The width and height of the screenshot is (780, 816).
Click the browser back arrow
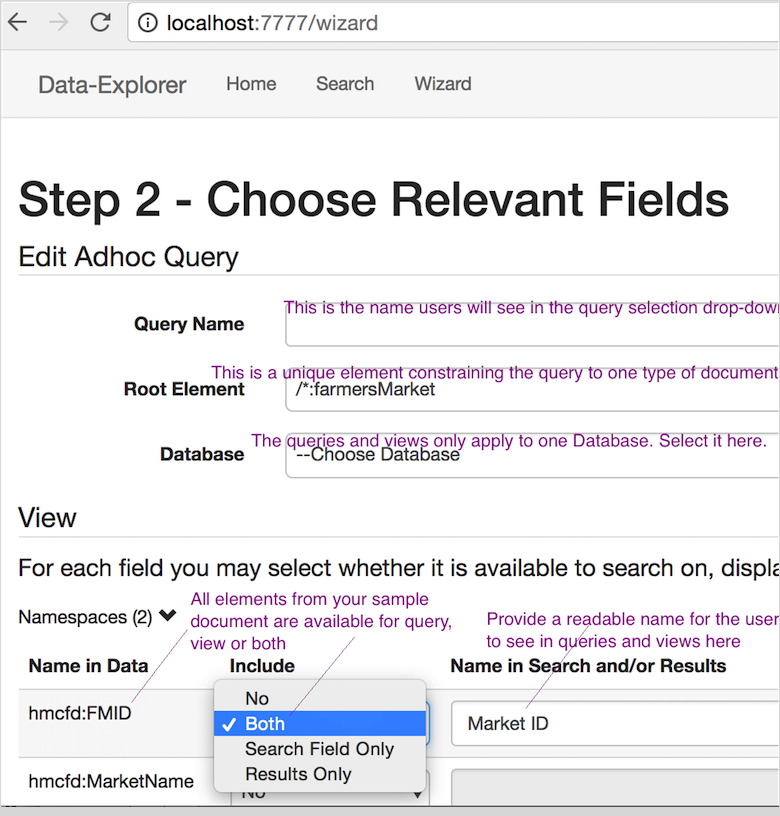pyautogui.click(x=18, y=22)
